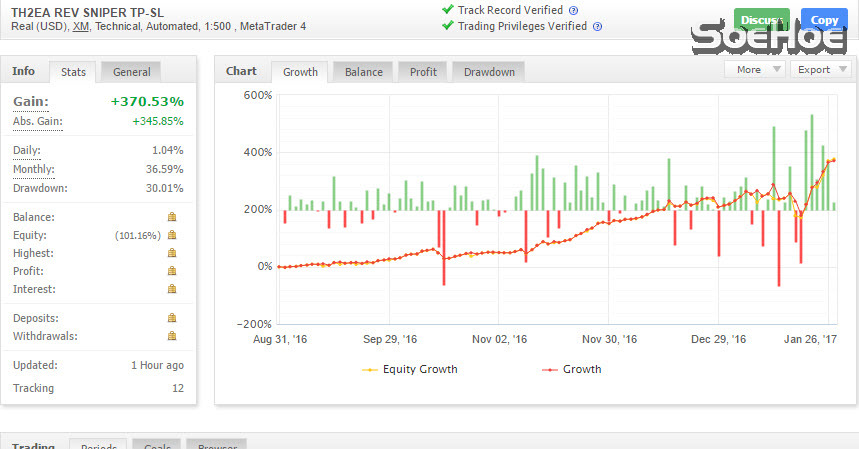Switch chart to the Drawdown tab
This screenshot has height=449, width=859.
tap(489, 72)
